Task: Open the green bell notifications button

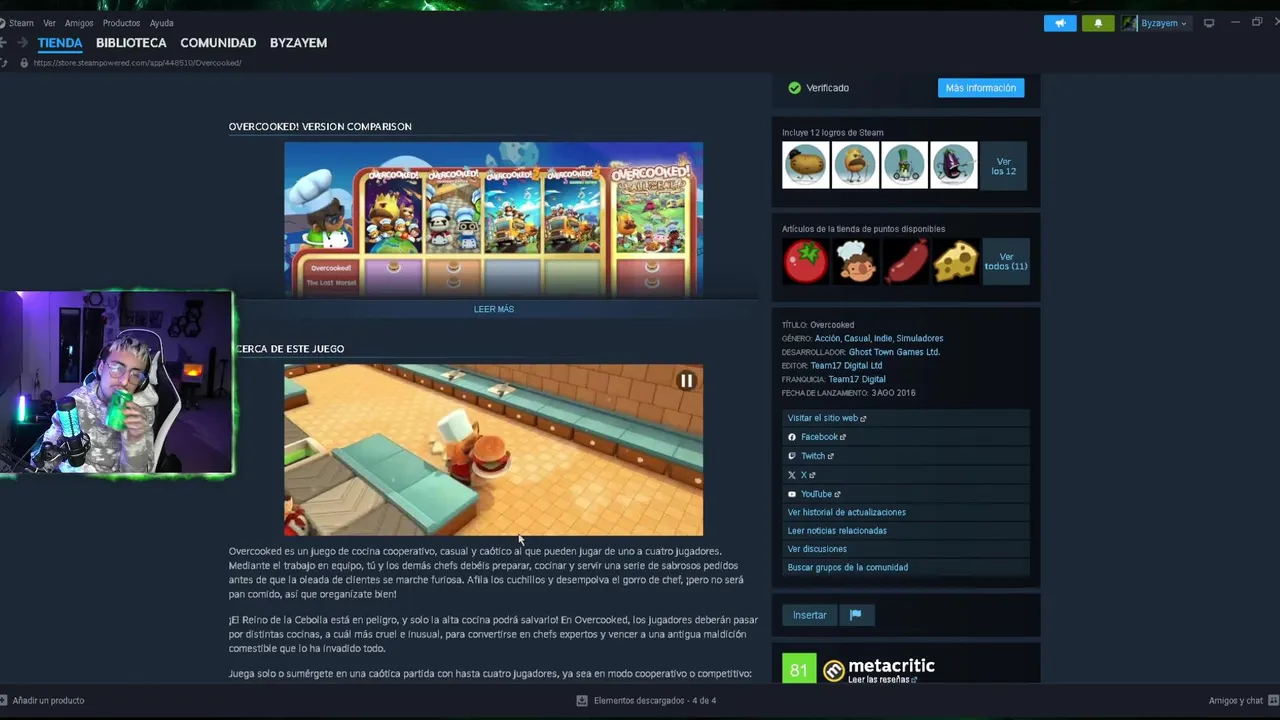Action: 1098,23
